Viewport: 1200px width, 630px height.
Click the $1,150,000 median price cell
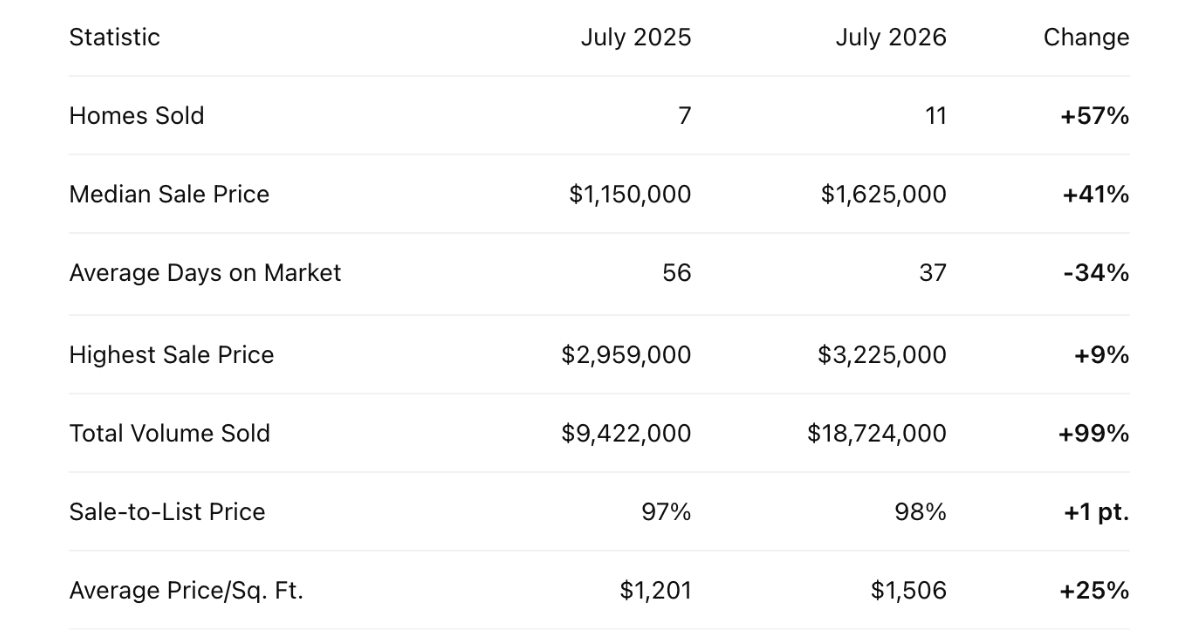[x=630, y=194]
